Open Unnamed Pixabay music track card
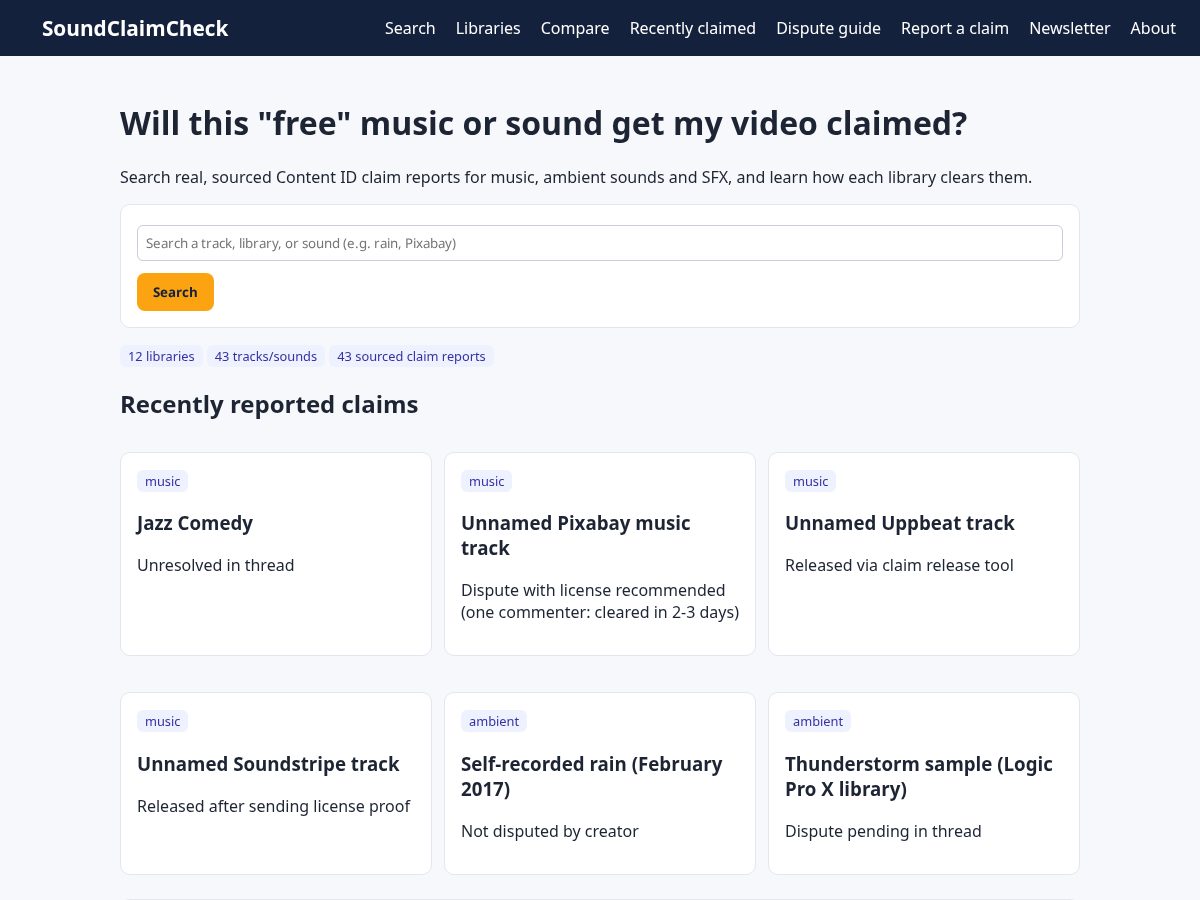Viewport: 1200px width, 900px height. pyautogui.click(x=600, y=554)
